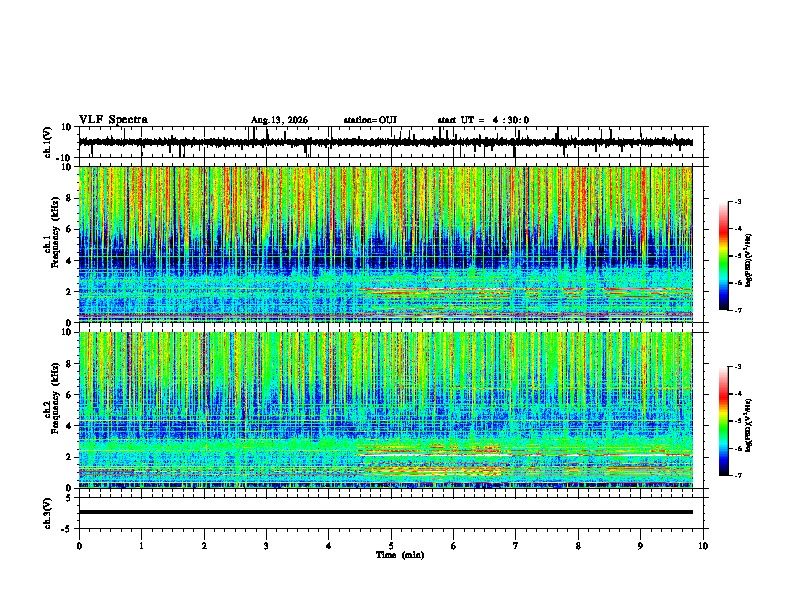Click the "-5" tick on the ch.3(V) axis
792x612 pixels.
coord(67,529)
